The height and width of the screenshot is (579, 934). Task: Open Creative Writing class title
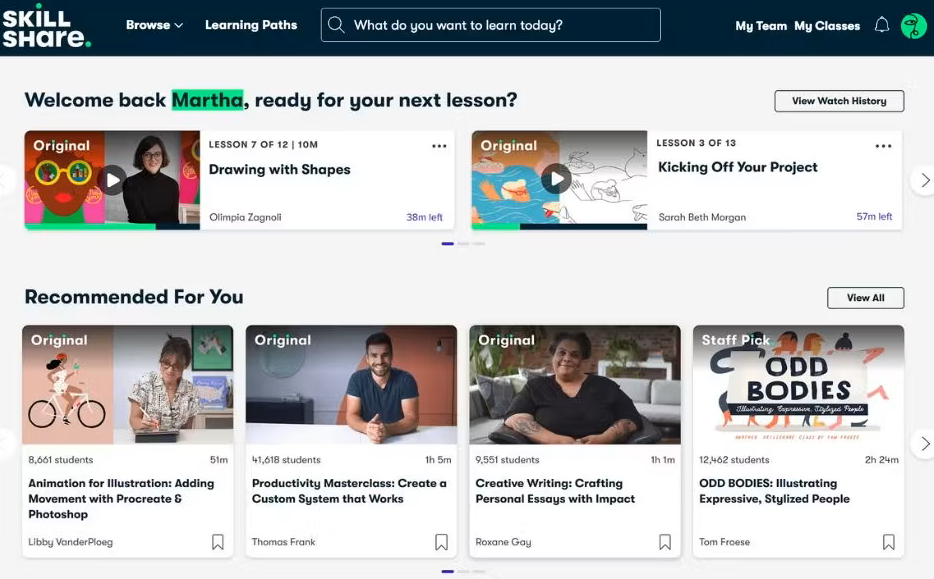tap(555, 491)
